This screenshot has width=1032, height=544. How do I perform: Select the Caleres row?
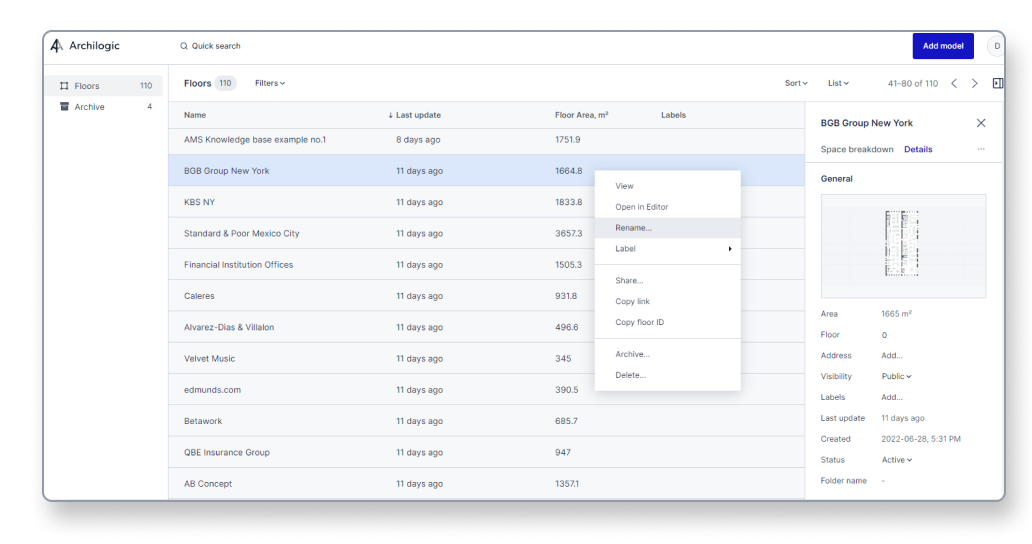click(486, 296)
